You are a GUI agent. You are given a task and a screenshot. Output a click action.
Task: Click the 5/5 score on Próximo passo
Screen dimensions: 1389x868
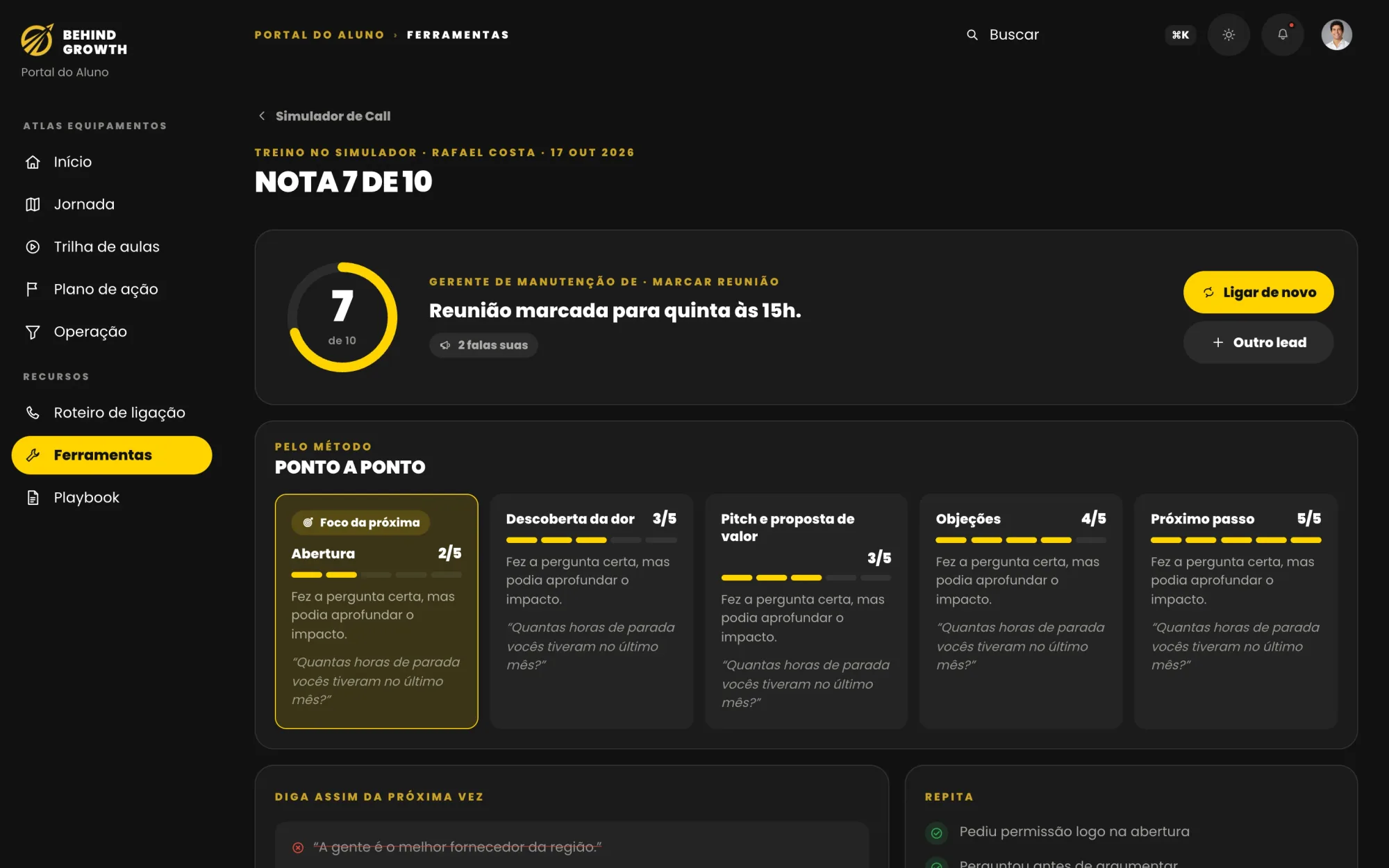pos(1308,519)
